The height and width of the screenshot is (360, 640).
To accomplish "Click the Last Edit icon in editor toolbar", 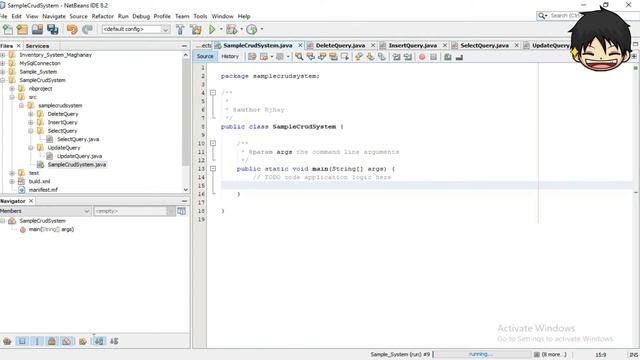I will (252, 57).
